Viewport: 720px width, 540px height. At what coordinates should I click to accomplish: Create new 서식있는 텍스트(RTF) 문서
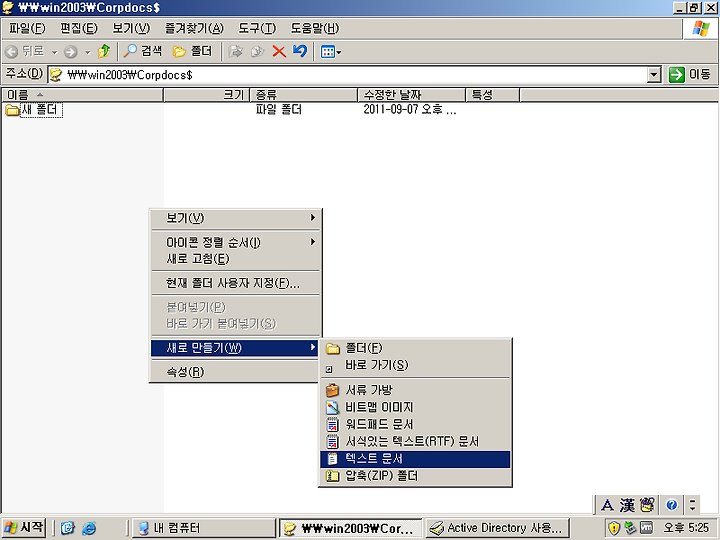[x=416, y=442]
